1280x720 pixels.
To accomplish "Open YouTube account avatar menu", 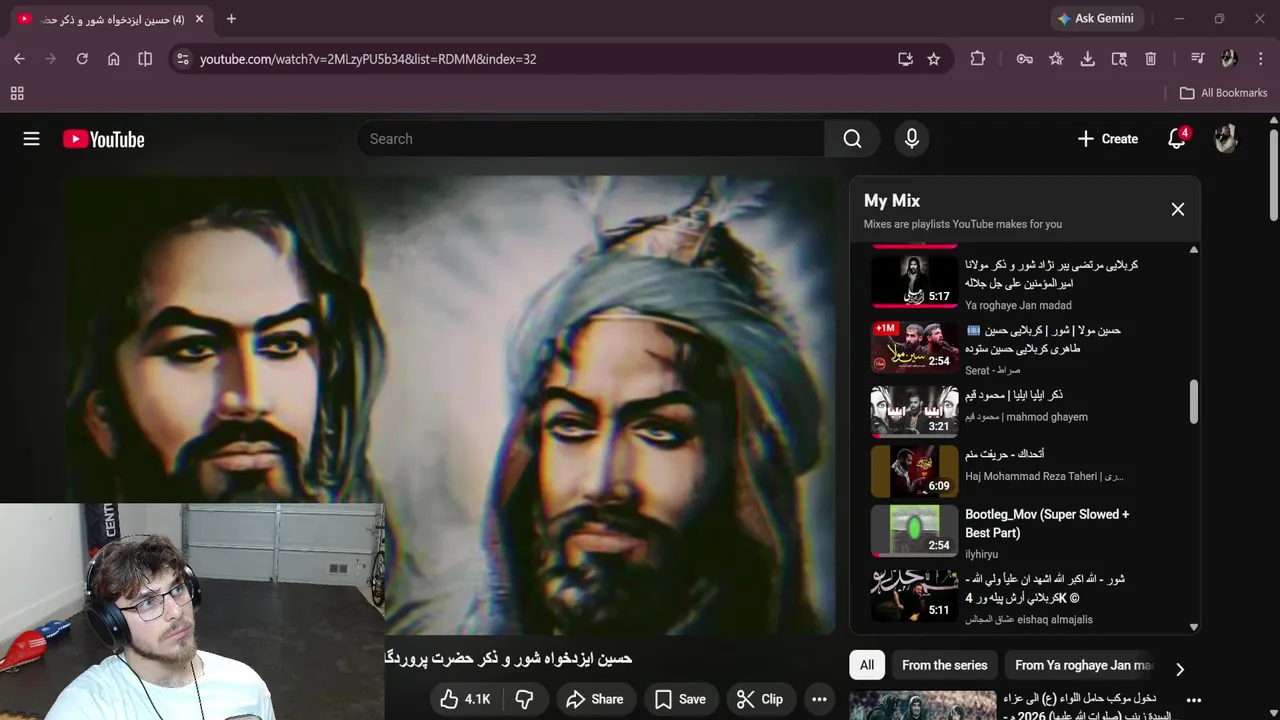I will coord(1225,139).
